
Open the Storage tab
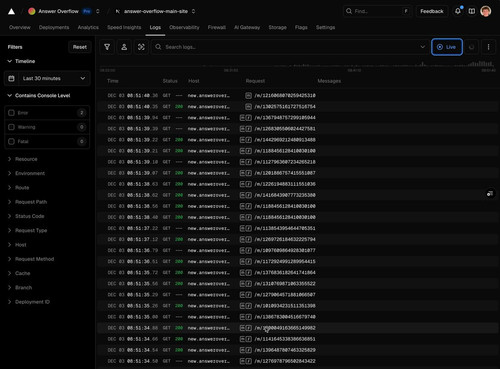click(x=277, y=27)
